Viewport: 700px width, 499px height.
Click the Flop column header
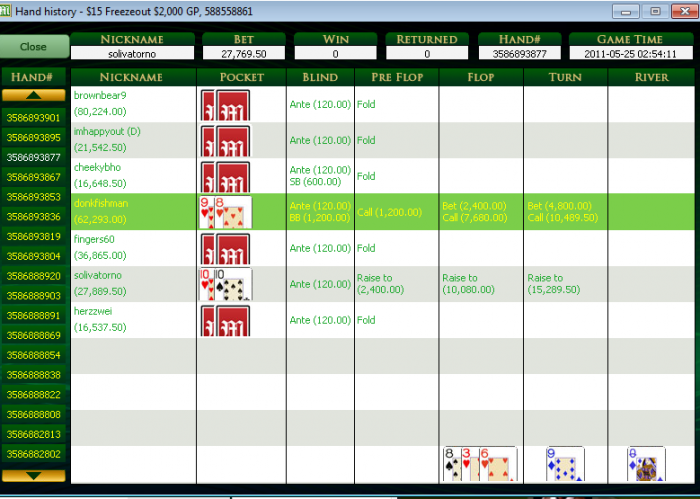pos(481,77)
